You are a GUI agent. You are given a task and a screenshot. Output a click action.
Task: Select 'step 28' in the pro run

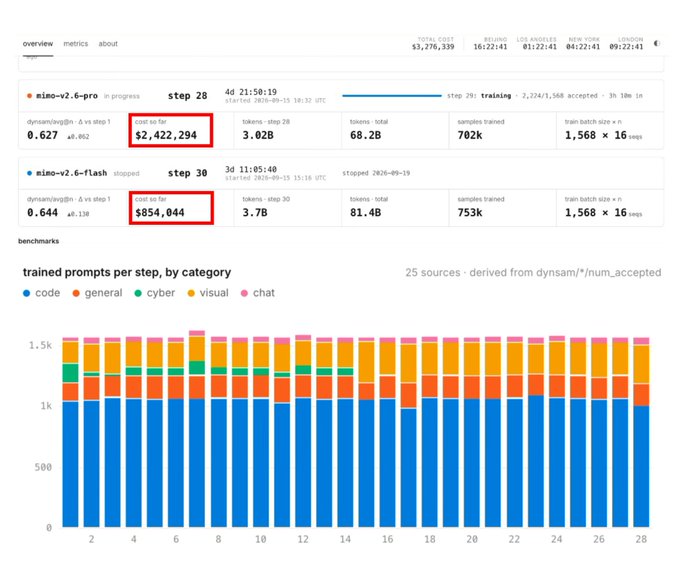[188, 96]
